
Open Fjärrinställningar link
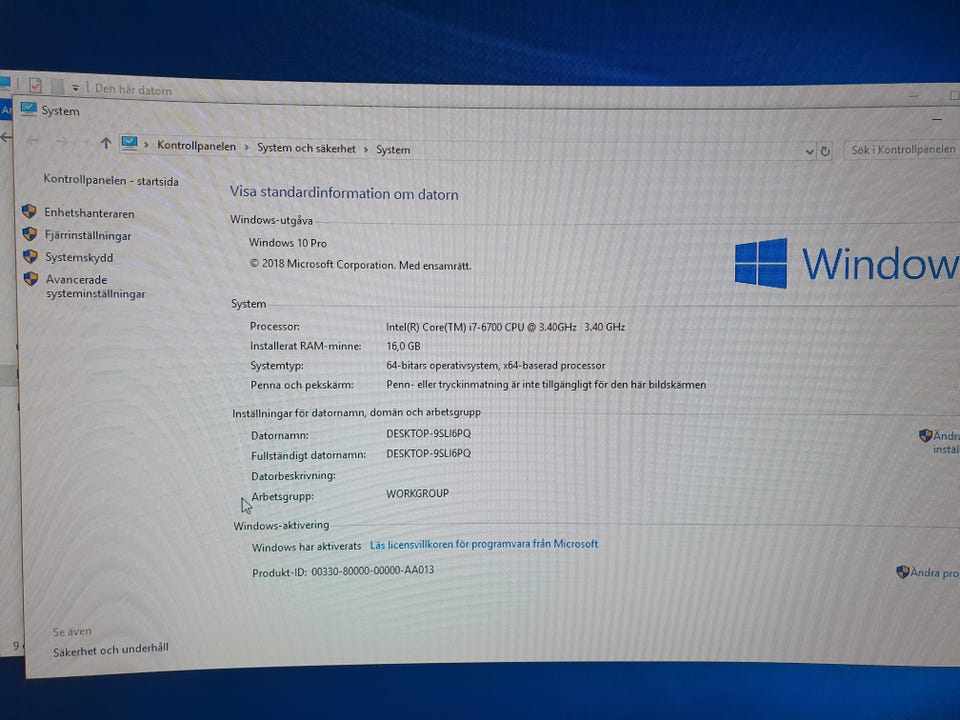[88, 236]
